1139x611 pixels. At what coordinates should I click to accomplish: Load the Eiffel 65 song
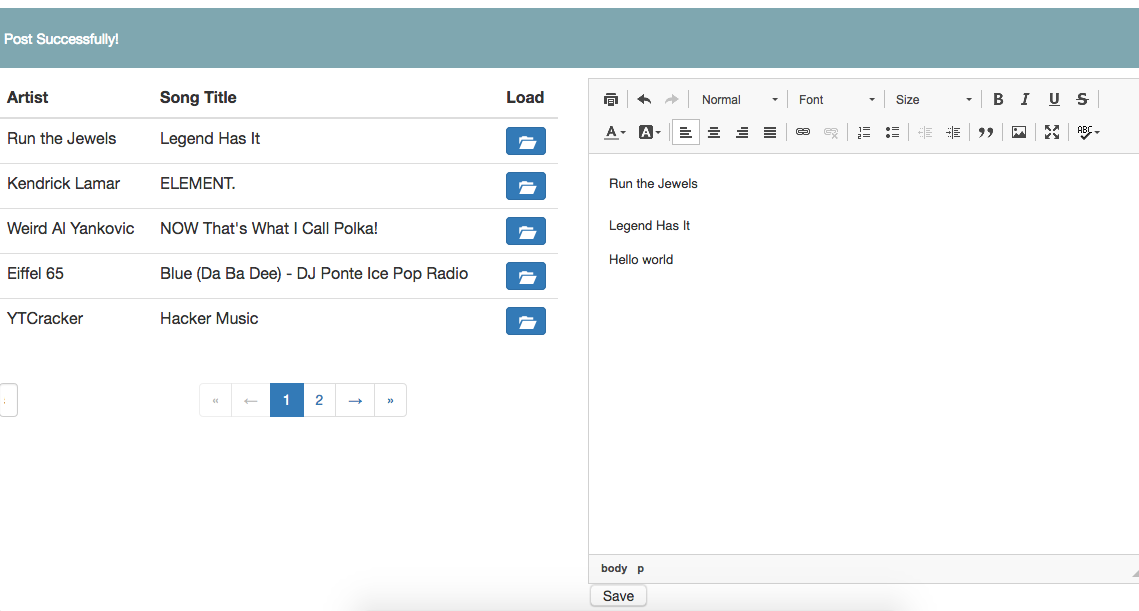point(526,276)
